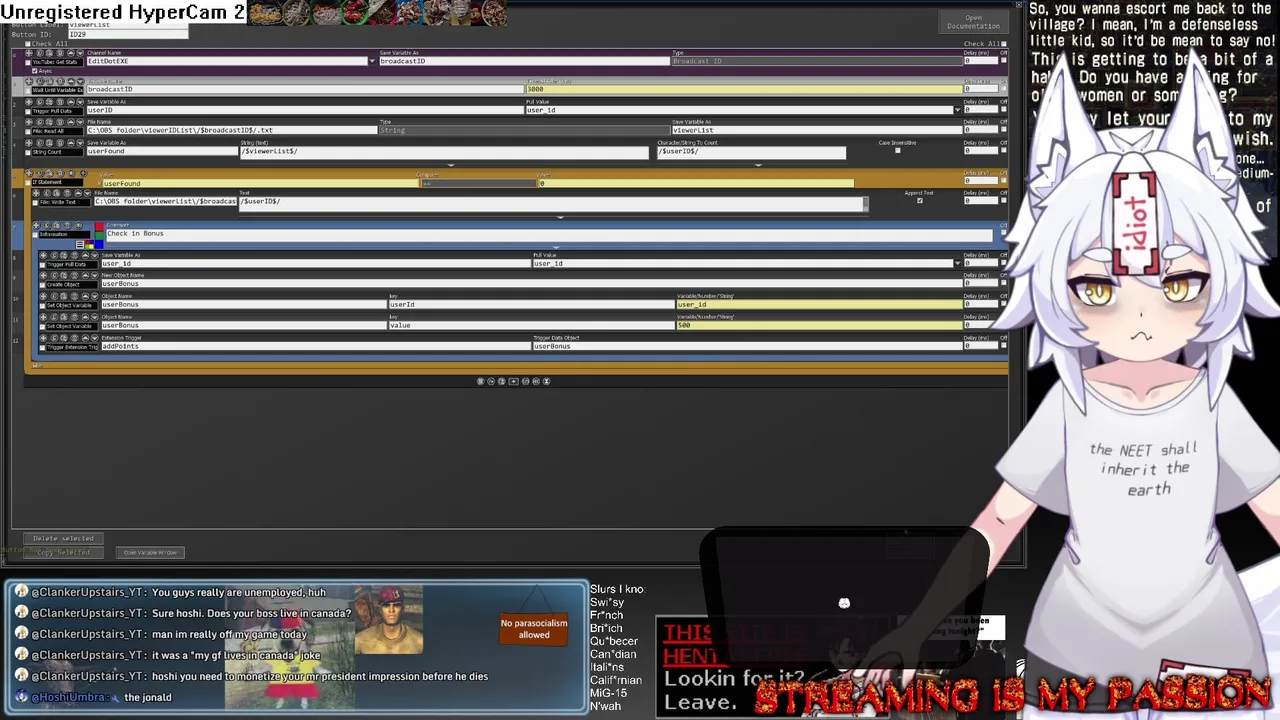The height and width of the screenshot is (720, 1280).
Task: Click Open Documentation button
Action: coord(973,22)
